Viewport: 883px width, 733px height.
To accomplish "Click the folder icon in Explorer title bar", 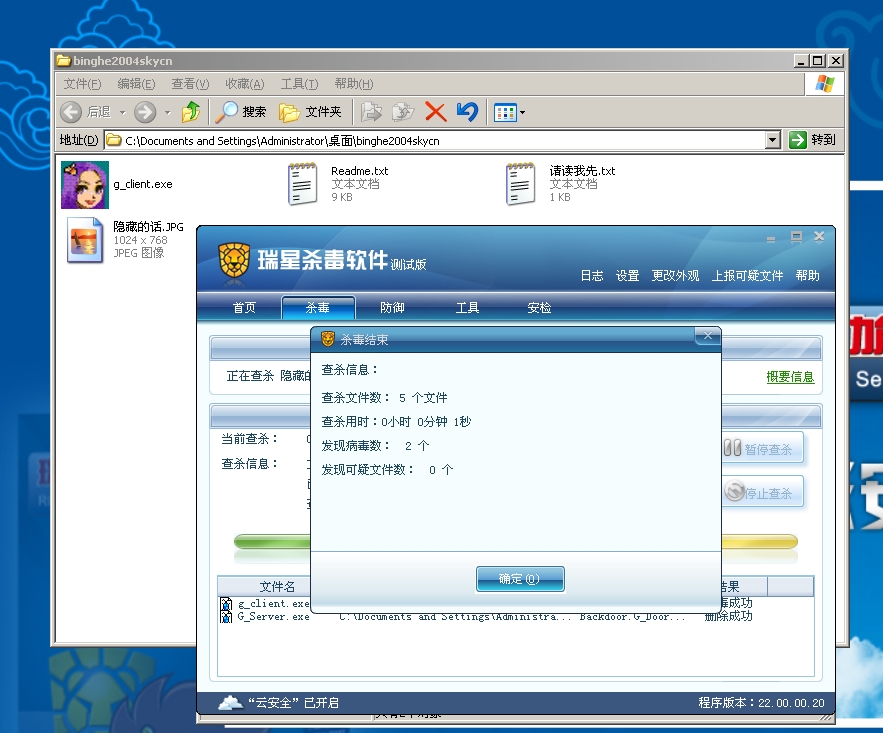I will 64,60.
